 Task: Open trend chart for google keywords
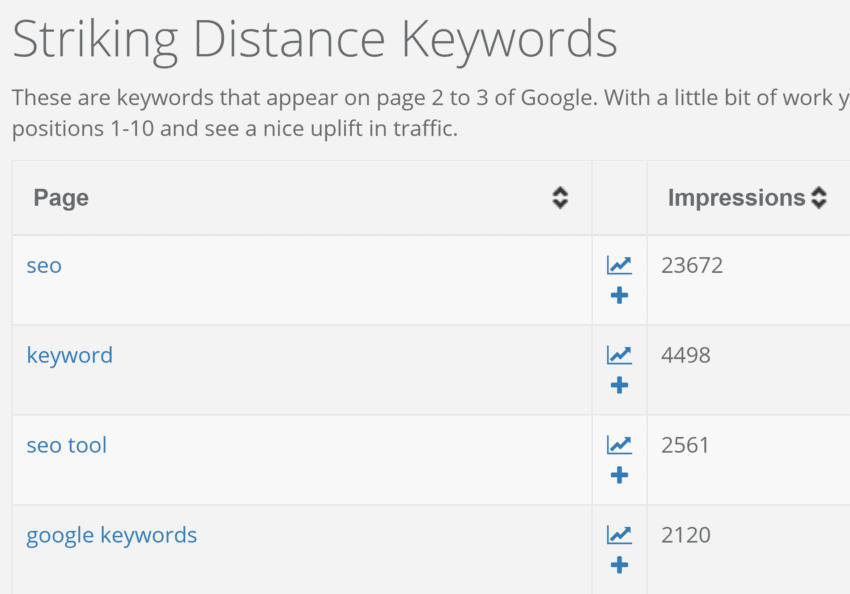coord(619,535)
